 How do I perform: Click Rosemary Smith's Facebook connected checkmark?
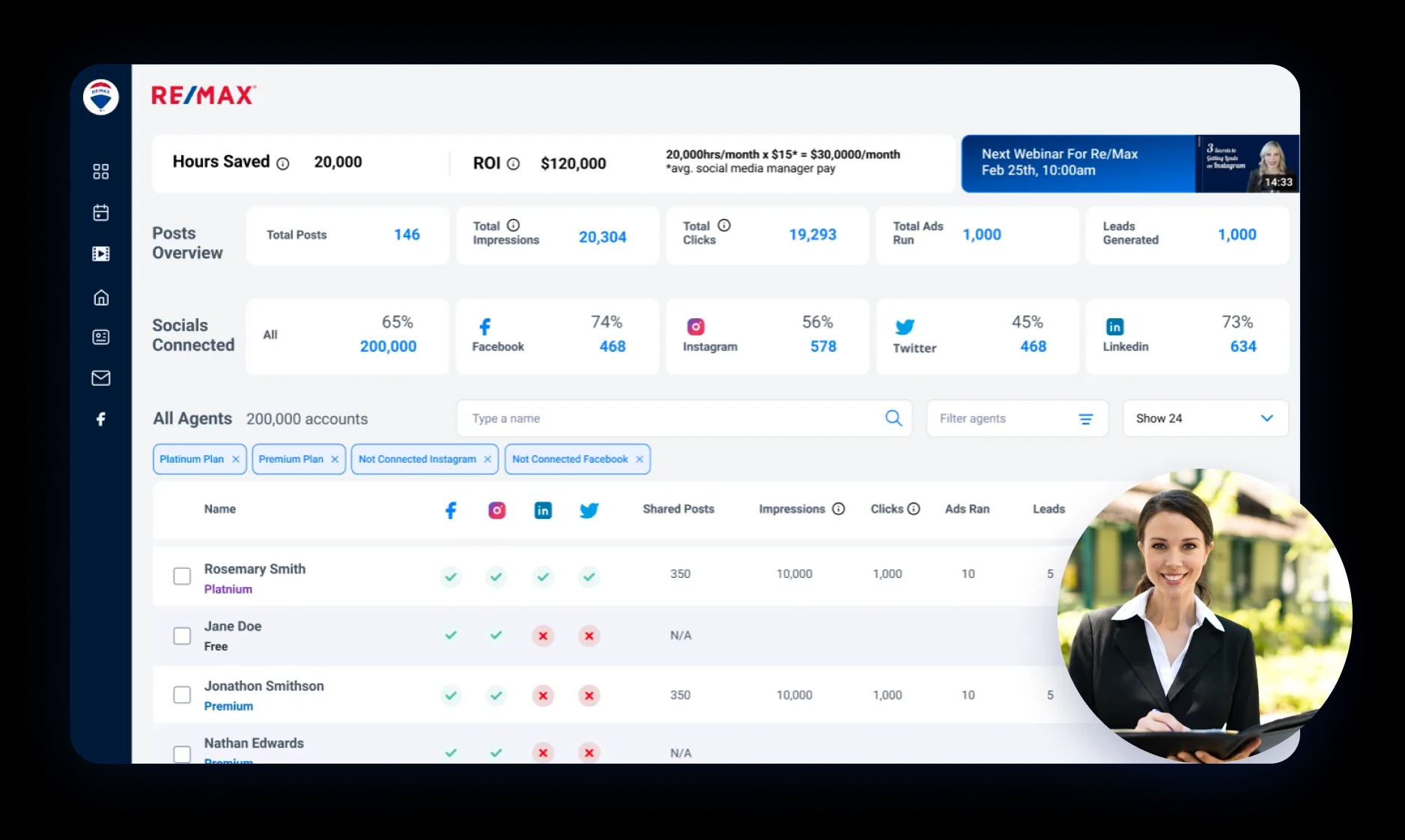pyautogui.click(x=451, y=576)
